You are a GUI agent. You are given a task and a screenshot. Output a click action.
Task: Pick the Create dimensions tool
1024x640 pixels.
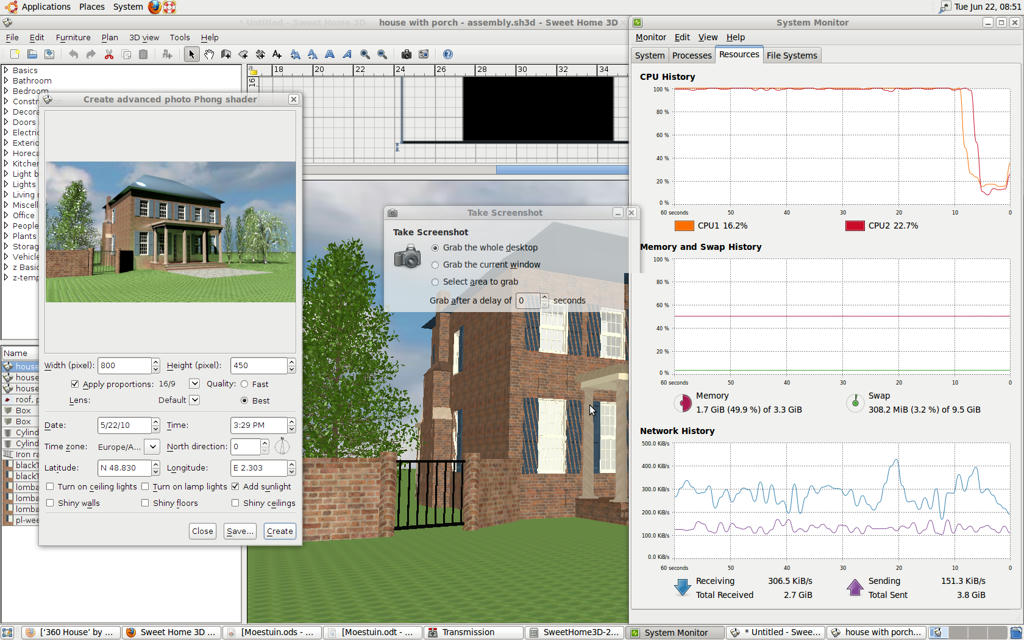click(x=260, y=54)
